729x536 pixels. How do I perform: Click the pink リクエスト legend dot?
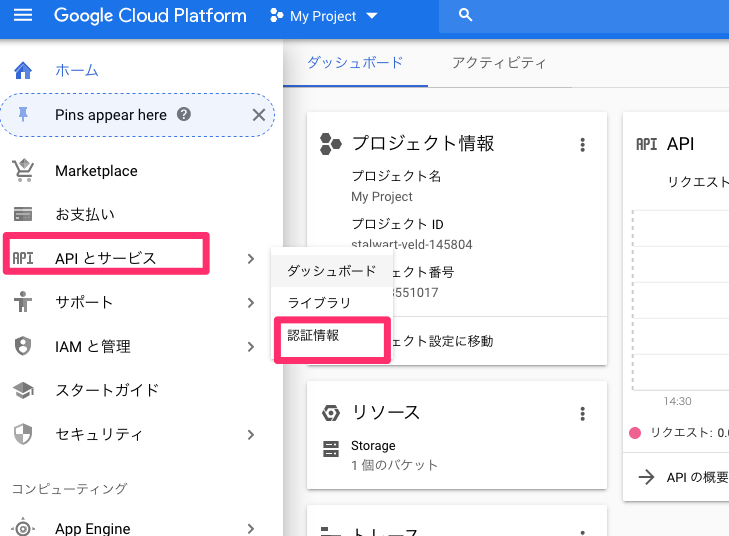(635, 433)
